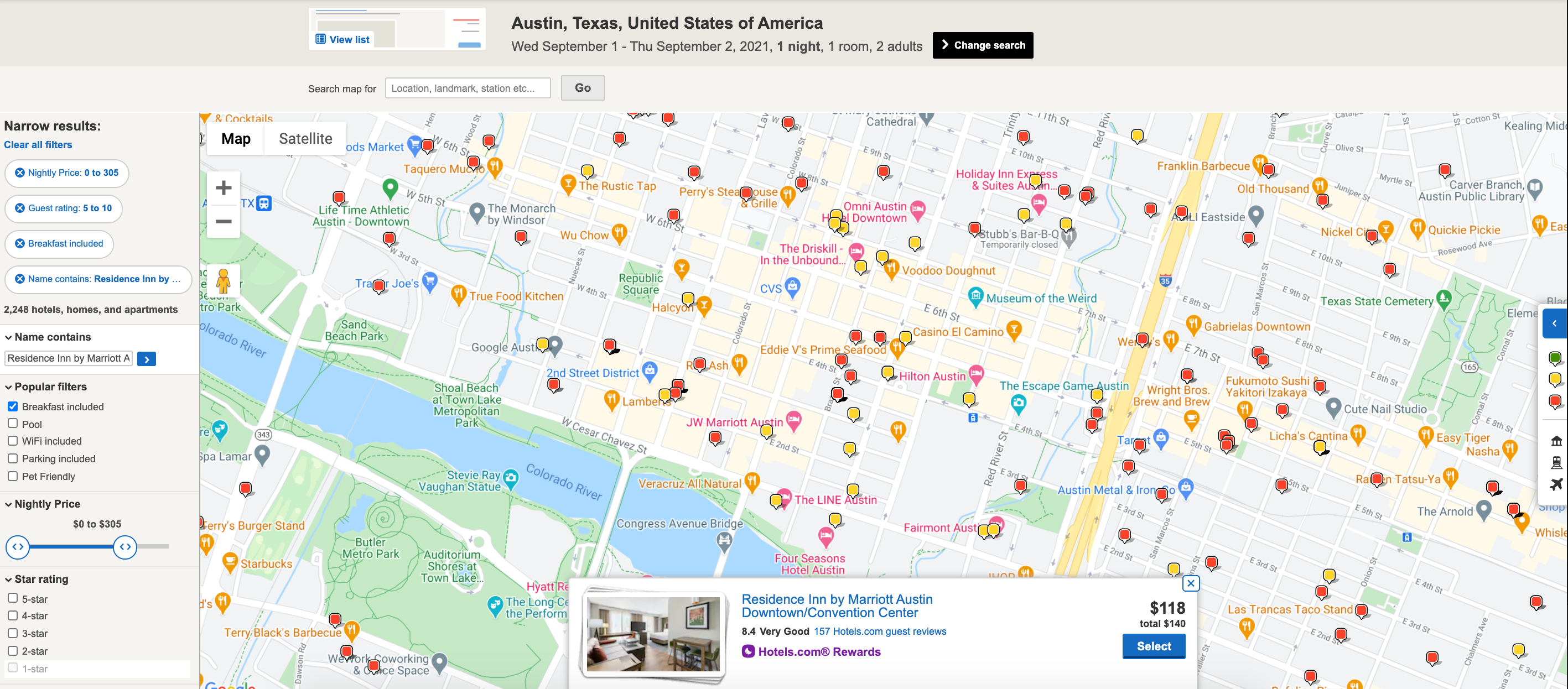1568x689 pixels.
Task: Select the 3-star rating checkbox
Action: click(x=13, y=633)
